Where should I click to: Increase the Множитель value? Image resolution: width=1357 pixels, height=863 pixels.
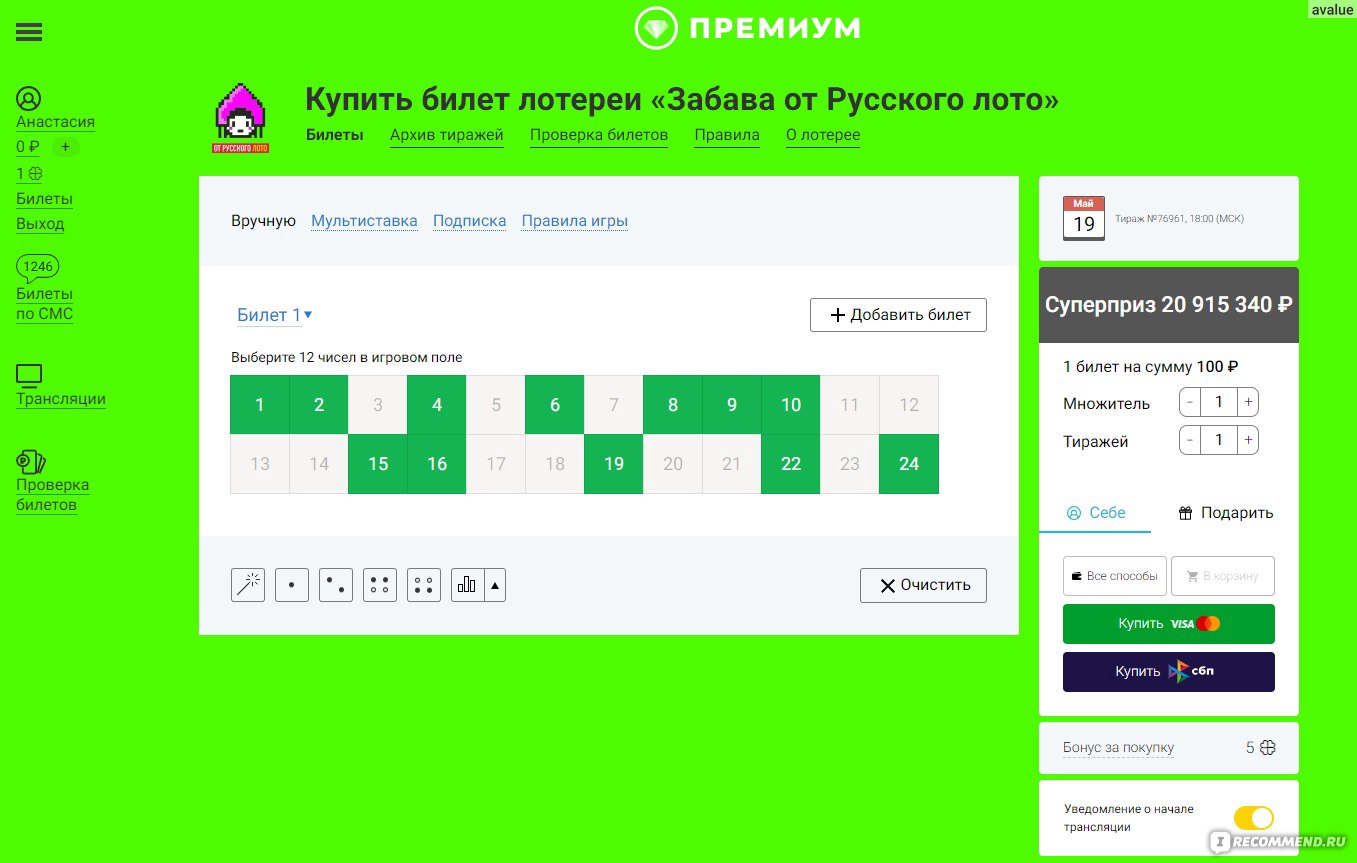[x=1248, y=403]
